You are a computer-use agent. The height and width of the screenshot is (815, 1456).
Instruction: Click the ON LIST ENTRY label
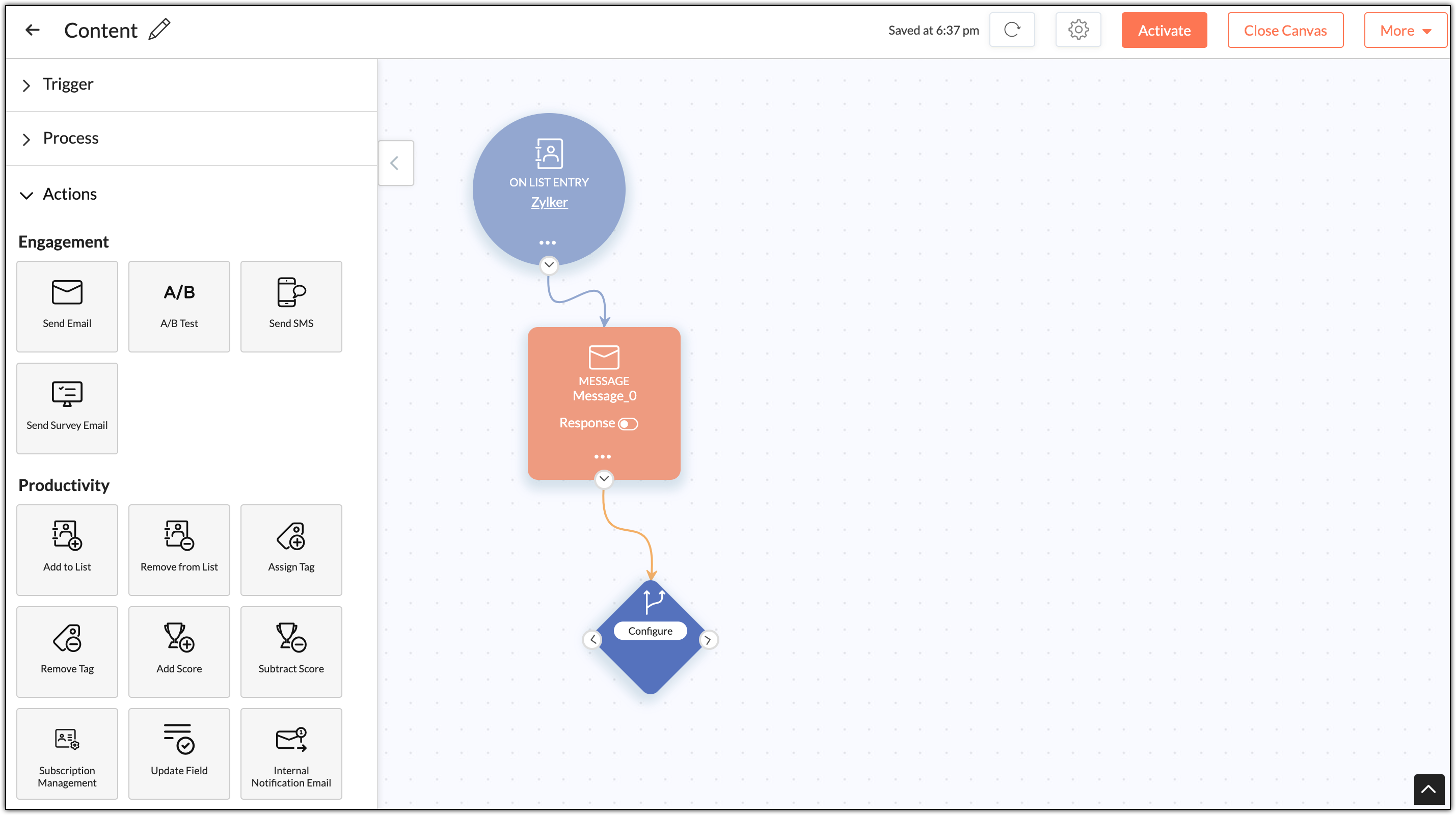click(549, 182)
